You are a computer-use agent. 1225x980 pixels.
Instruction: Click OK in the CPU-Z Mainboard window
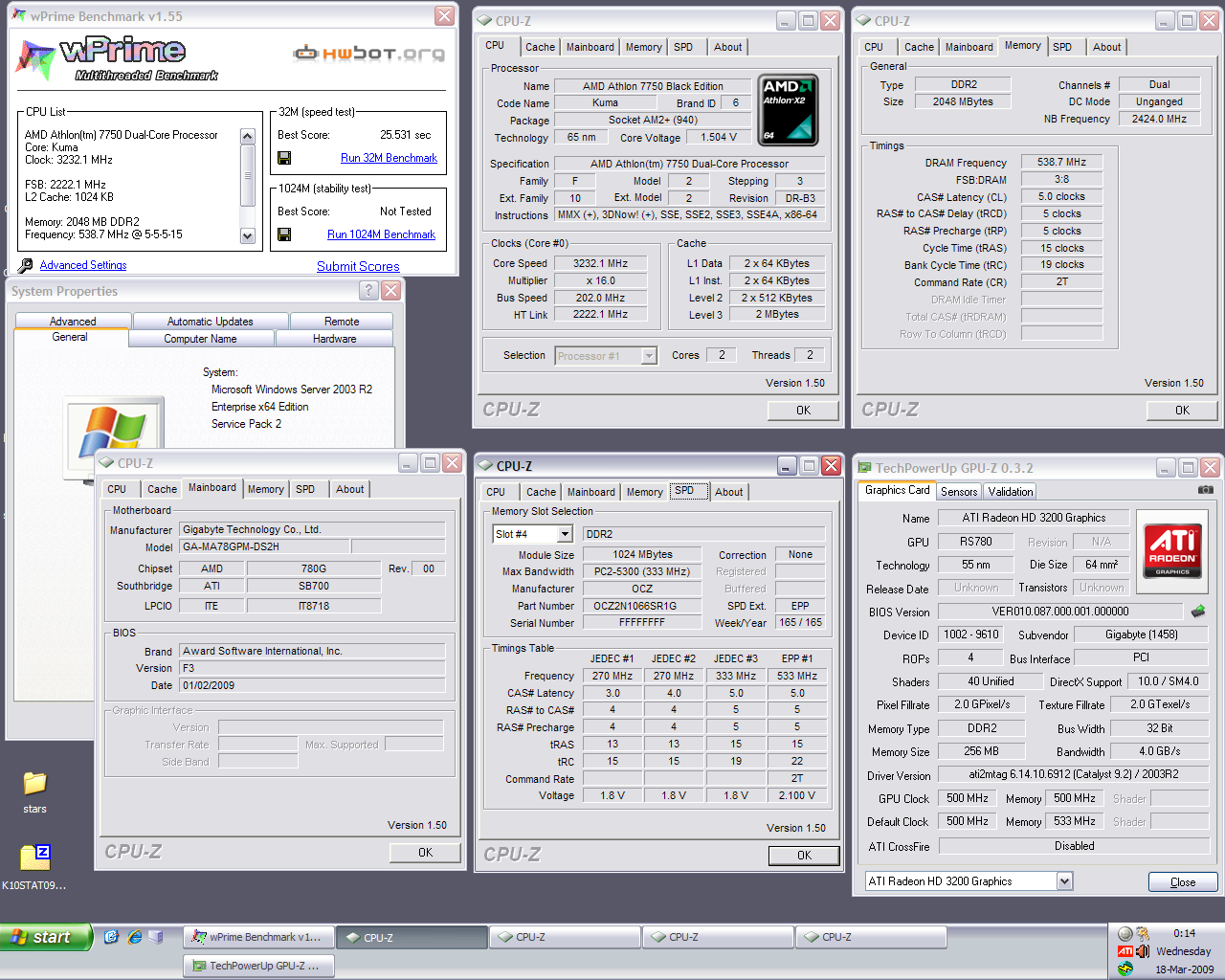point(425,853)
